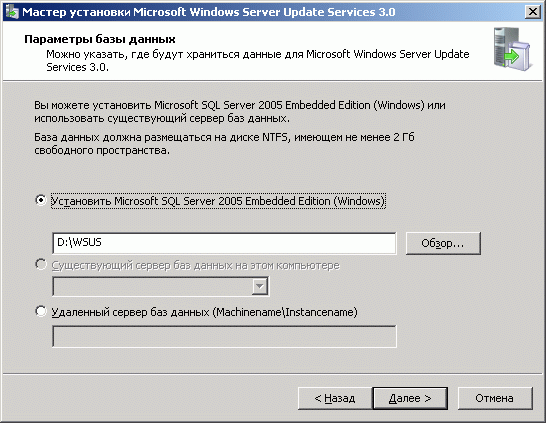
Task: Click the server graphic in the header
Action: [513, 49]
